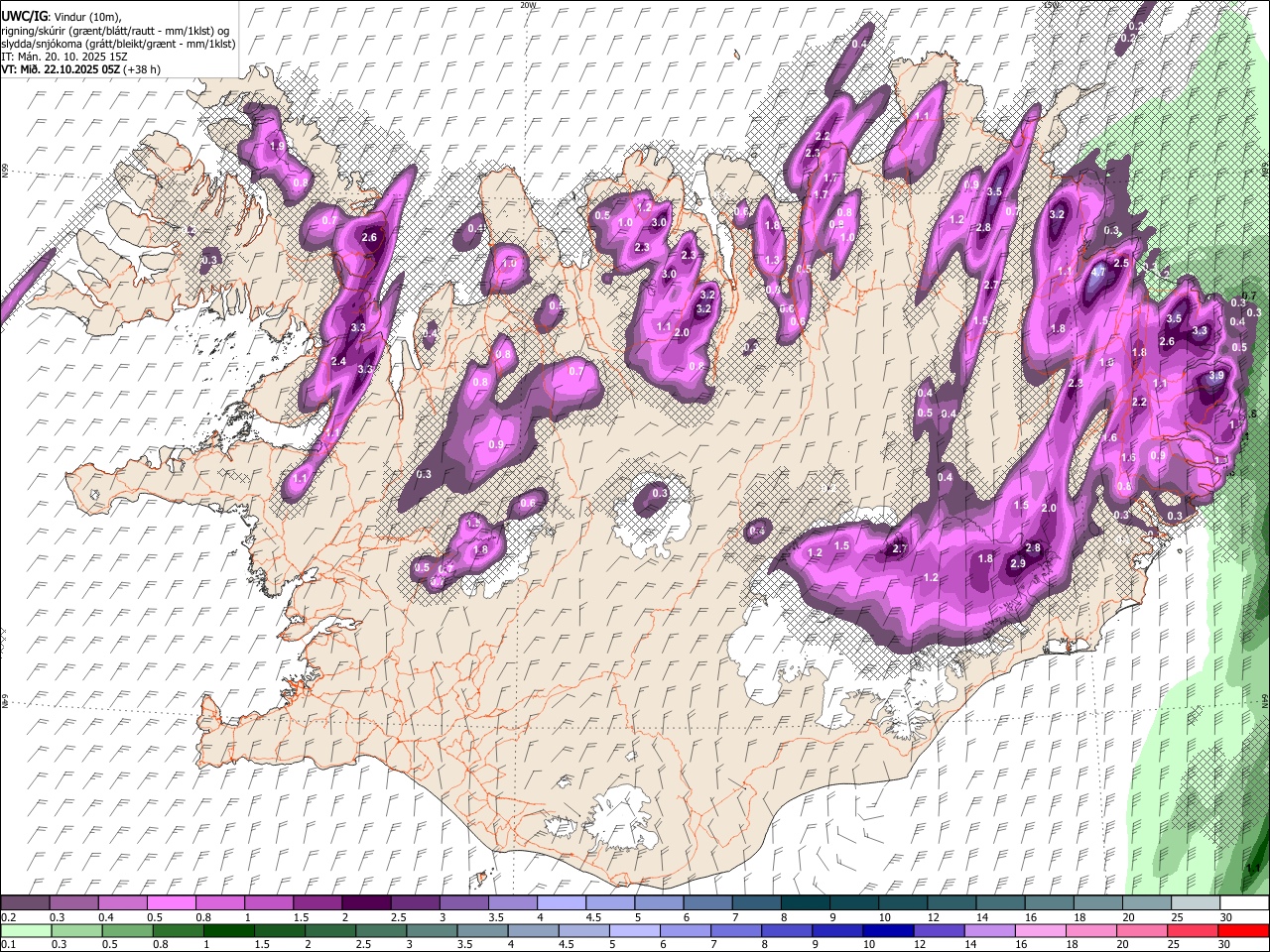Click the 2.4 snowfall value on the map

(338, 361)
